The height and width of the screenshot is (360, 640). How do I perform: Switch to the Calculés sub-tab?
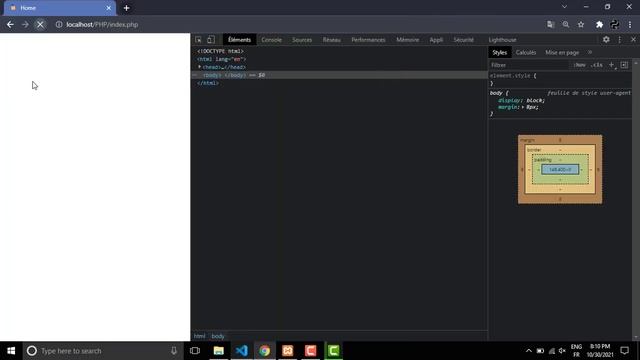coord(526,52)
